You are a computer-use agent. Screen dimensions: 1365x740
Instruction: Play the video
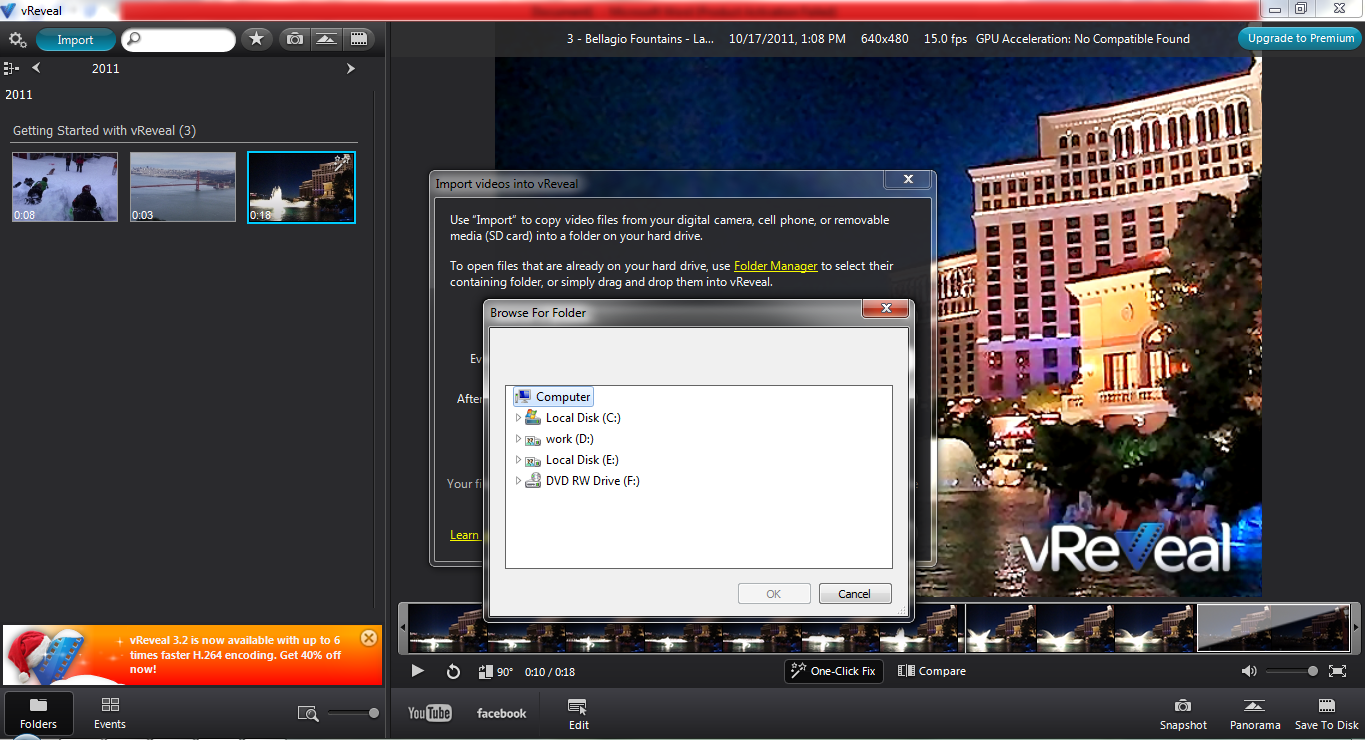418,671
